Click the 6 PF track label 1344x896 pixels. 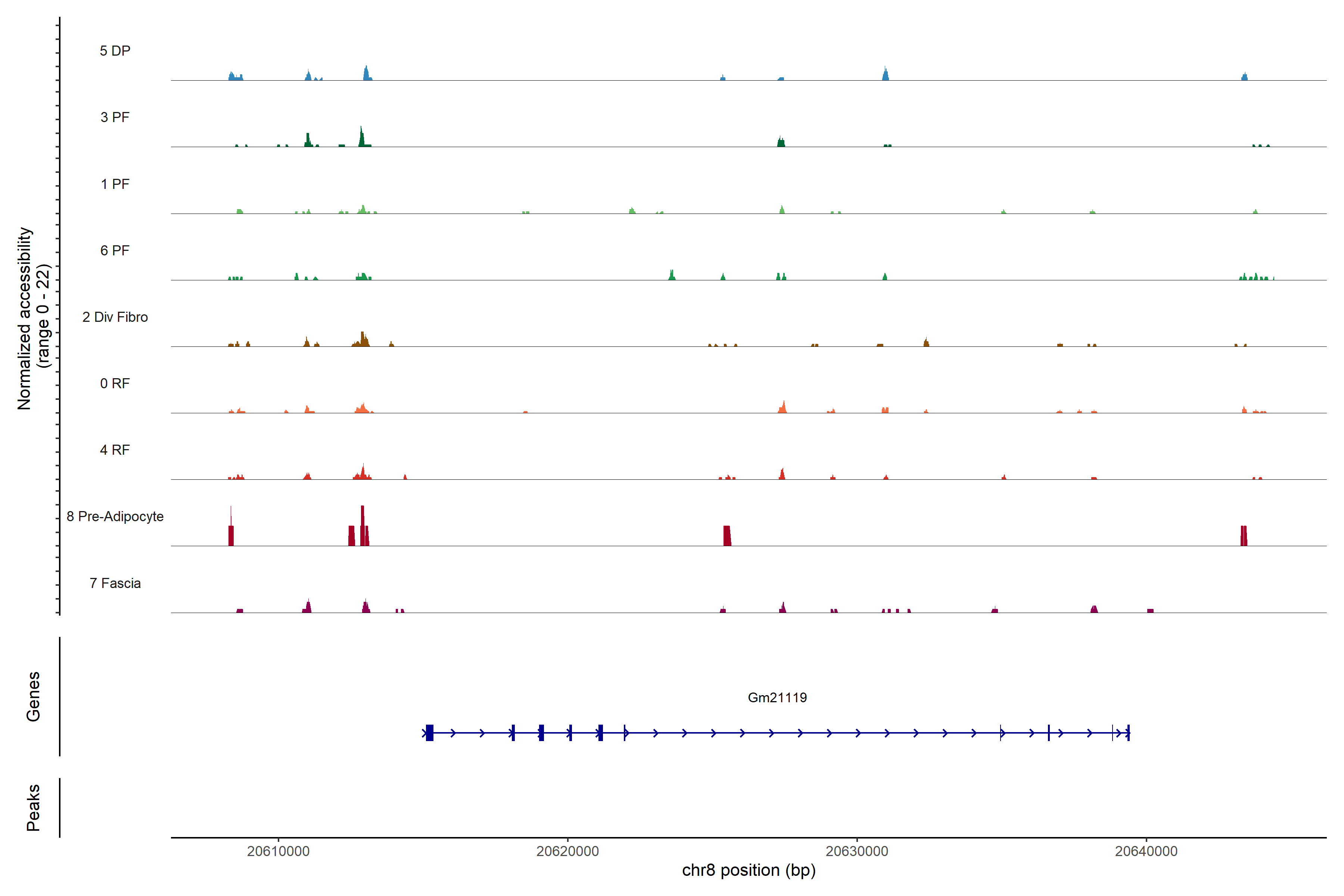coord(115,250)
